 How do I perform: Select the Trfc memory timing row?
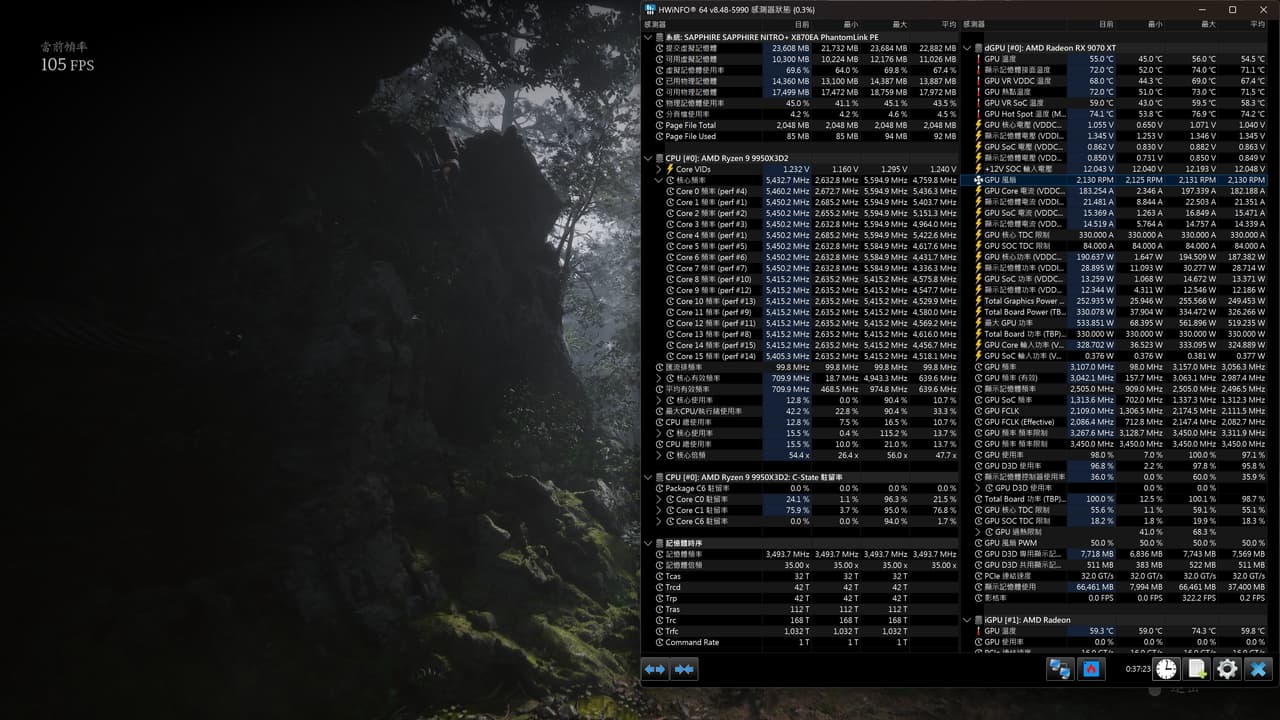(x=800, y=631)
